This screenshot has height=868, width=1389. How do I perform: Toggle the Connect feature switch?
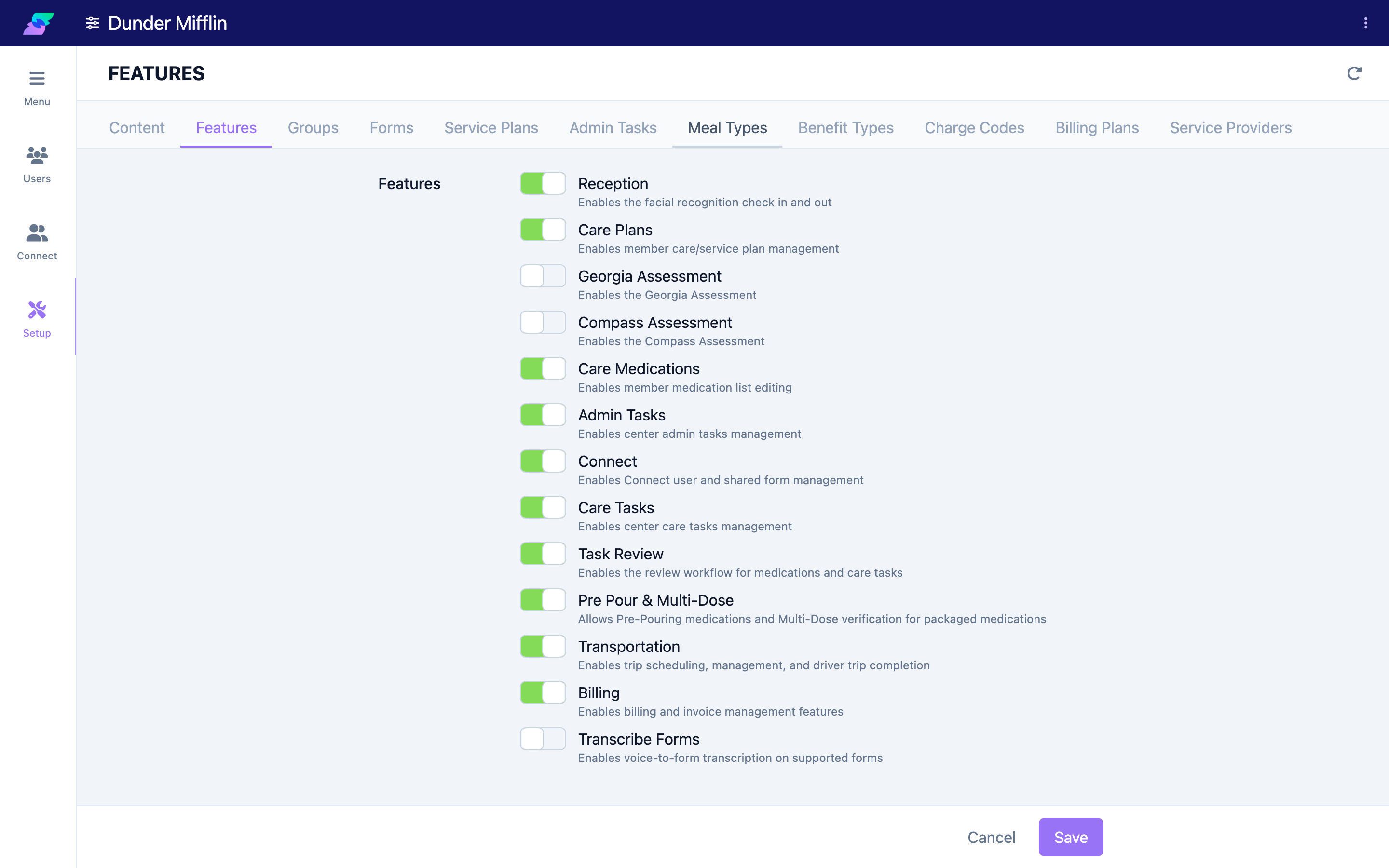543,461
